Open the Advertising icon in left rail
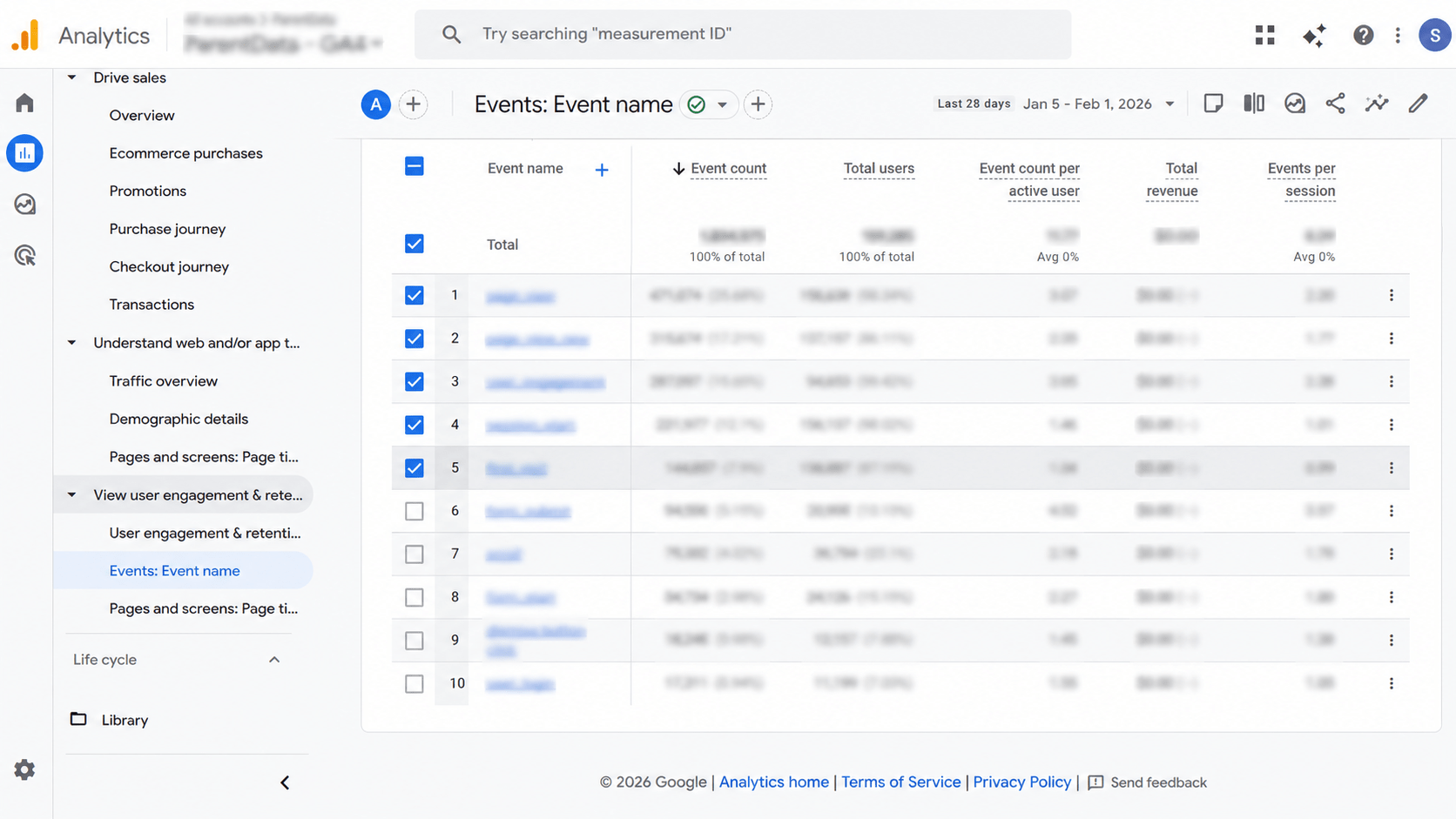The image size is (1456, 819). click(x=24, y=255)
